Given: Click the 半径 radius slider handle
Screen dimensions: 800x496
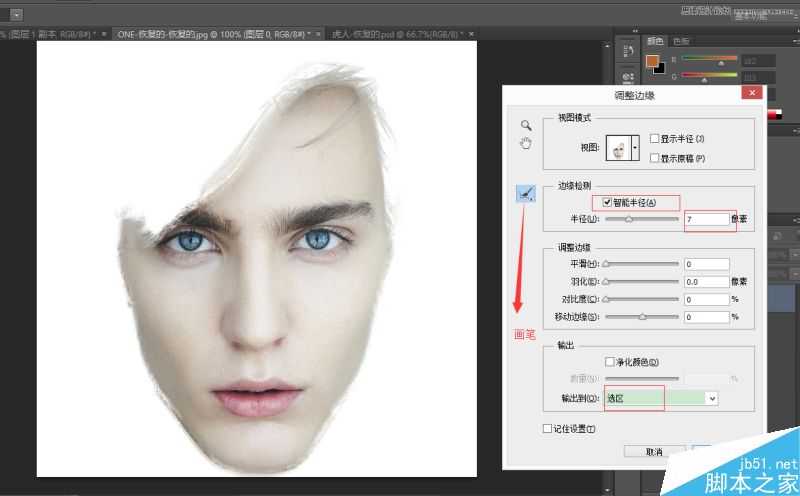Looking at the screenshot, I should click(628, 218).
